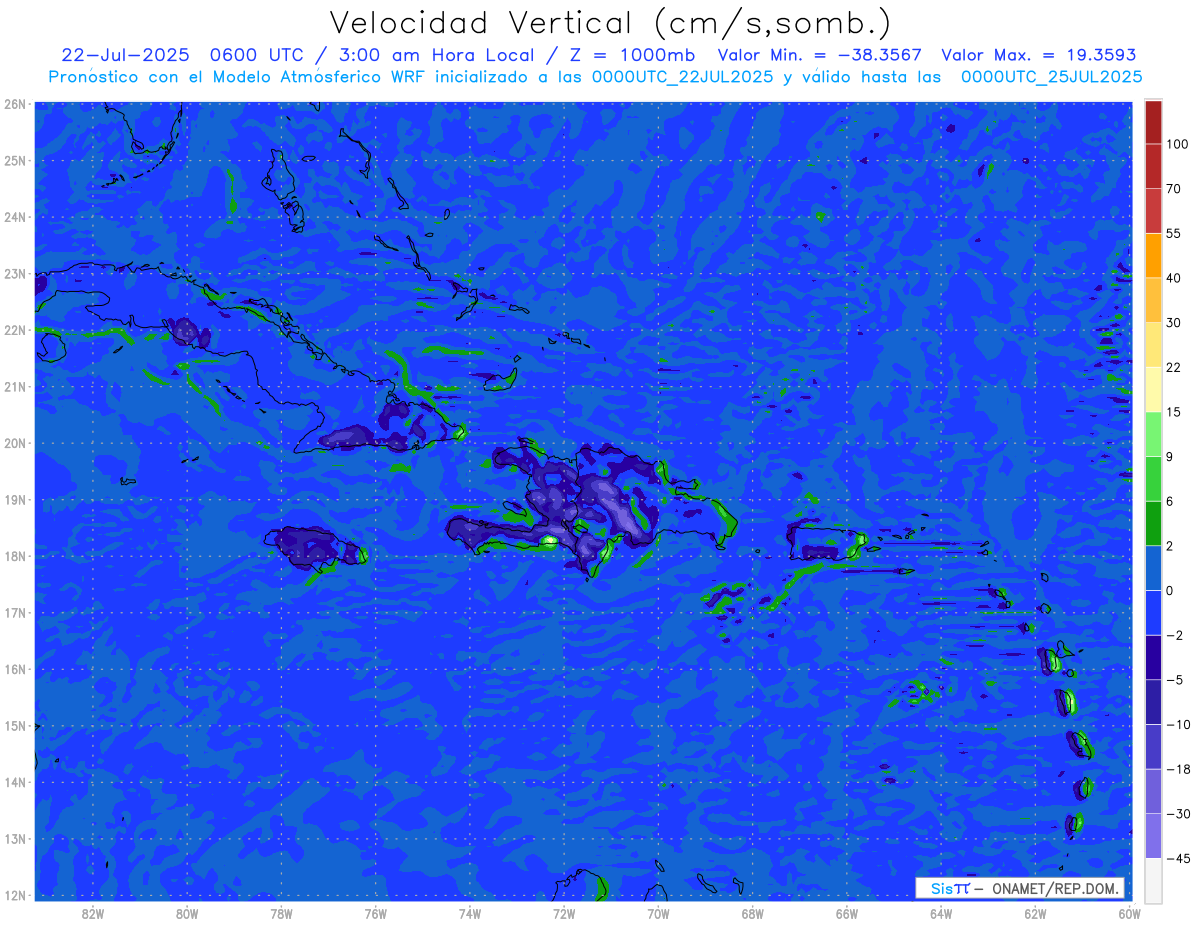This screenshot has height=927, width=1200.
Task: Click the longitude label '72W'
Action: [564, 913]
